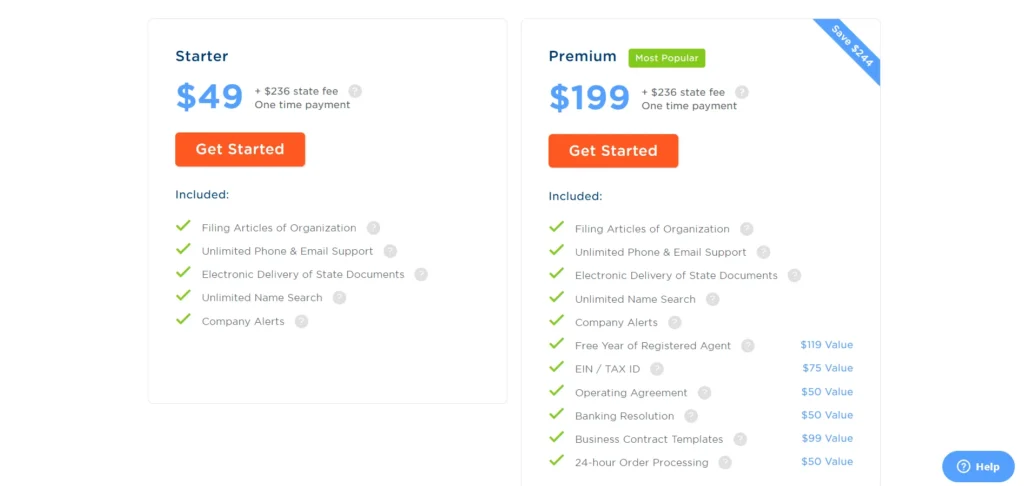Show Operating Agreement help tooltip
The height and width of the screenshot is (486, 1024).
tap(704, 393)
